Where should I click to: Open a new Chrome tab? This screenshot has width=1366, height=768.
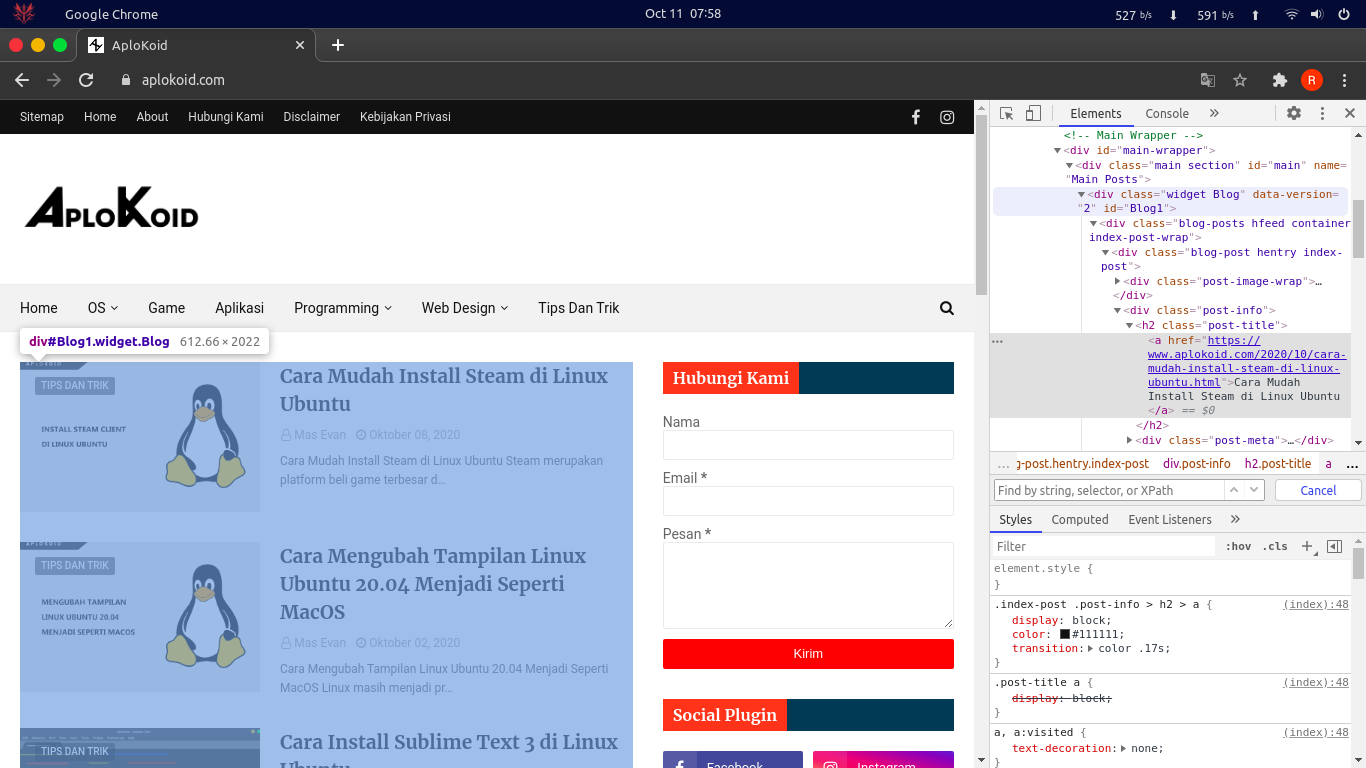click(338, 45)
